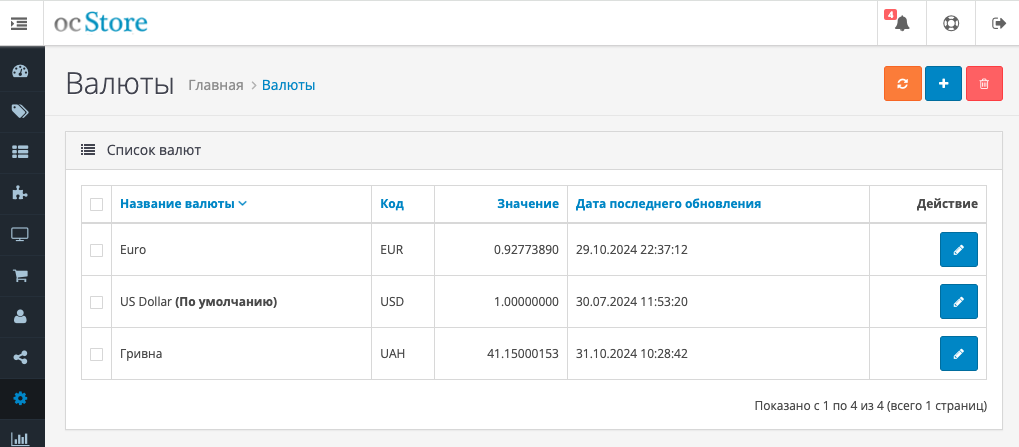Open the Reports bar chart icon
The image size is (1019, 447).
coord(21,437)
